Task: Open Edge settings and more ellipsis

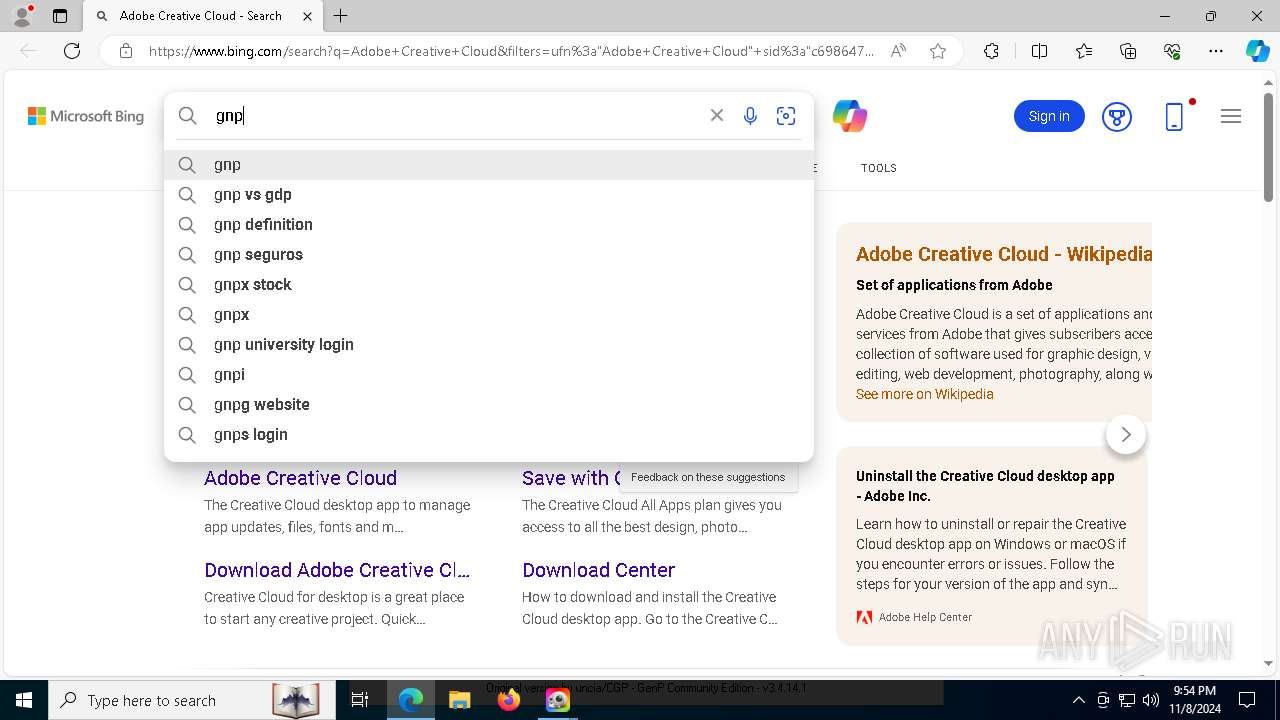Action: pos(1216,51)
